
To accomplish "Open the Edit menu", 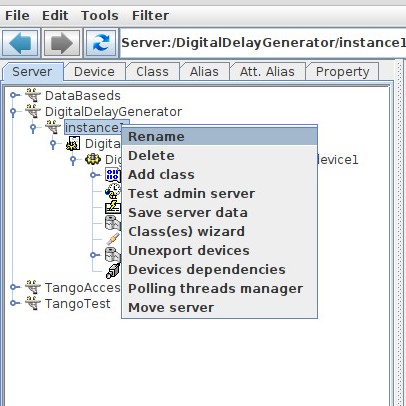I will coord(55,16).
